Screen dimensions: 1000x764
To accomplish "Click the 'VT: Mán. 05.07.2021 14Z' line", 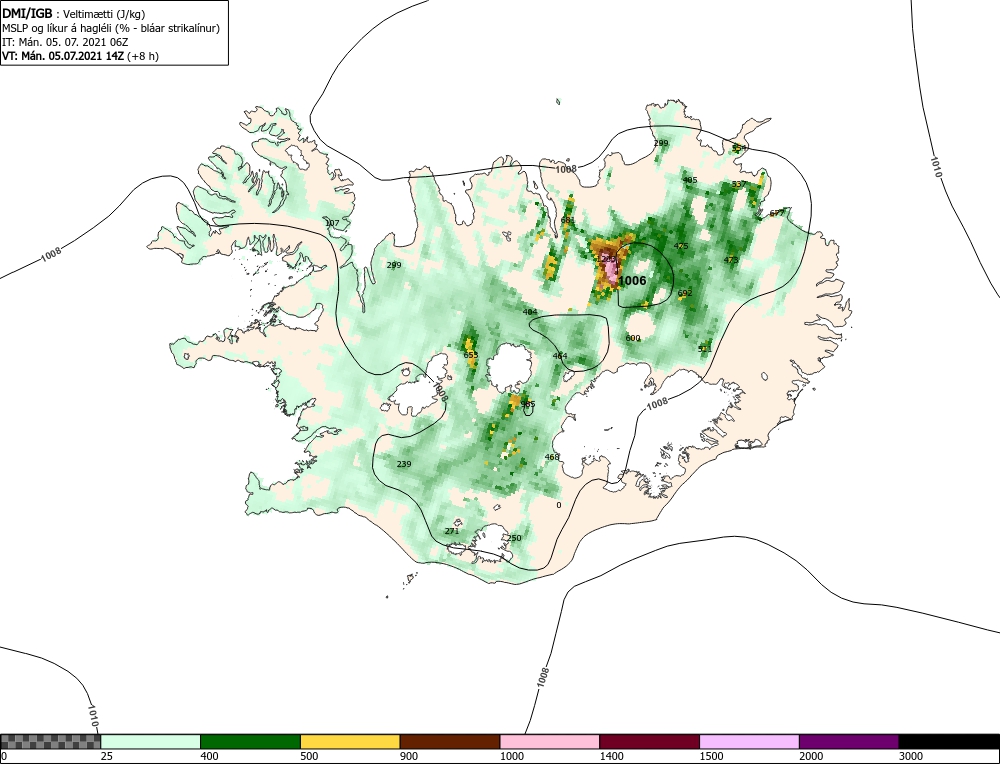I will tap(80, 55).
